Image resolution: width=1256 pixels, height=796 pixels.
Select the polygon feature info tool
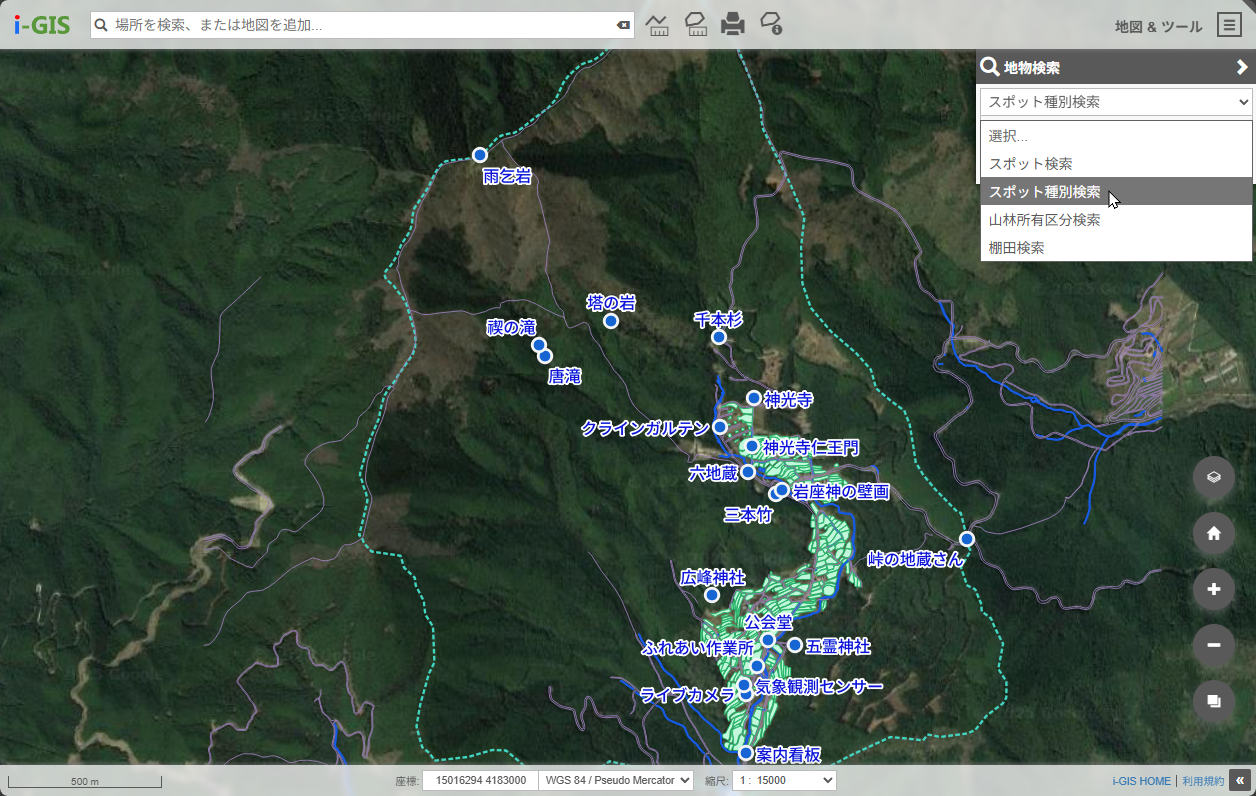tap(771, 25)
